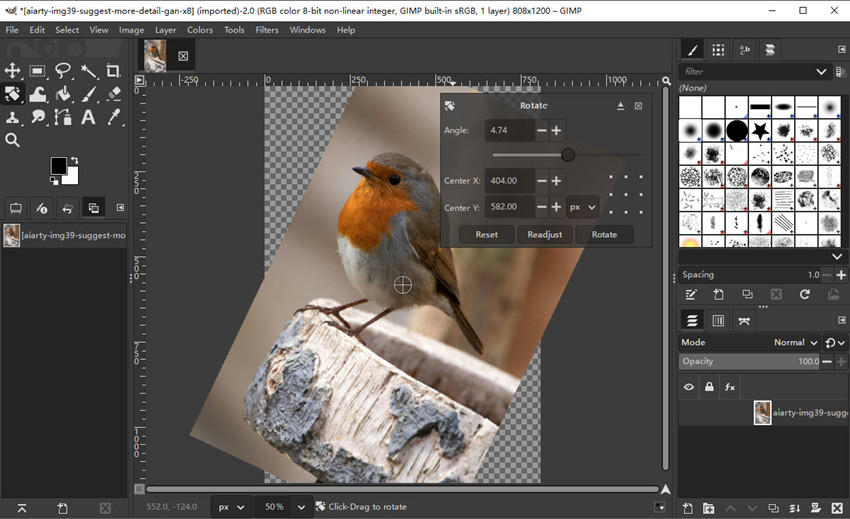
Task: Click the Reset button in Rotate dialog
Action: [486, 234]
